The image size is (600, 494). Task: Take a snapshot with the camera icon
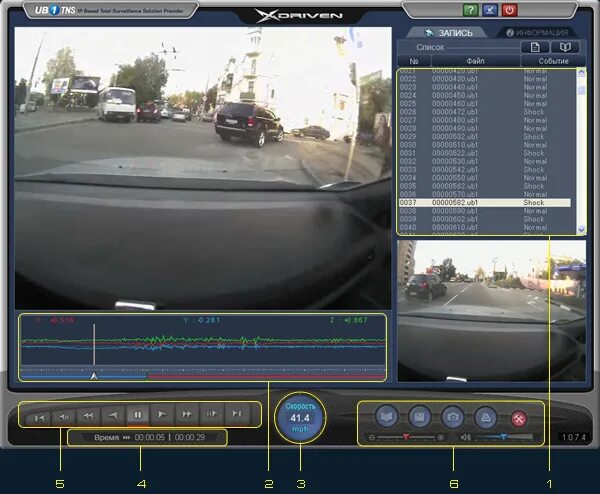pyautogui.click(x=452, y=417)
